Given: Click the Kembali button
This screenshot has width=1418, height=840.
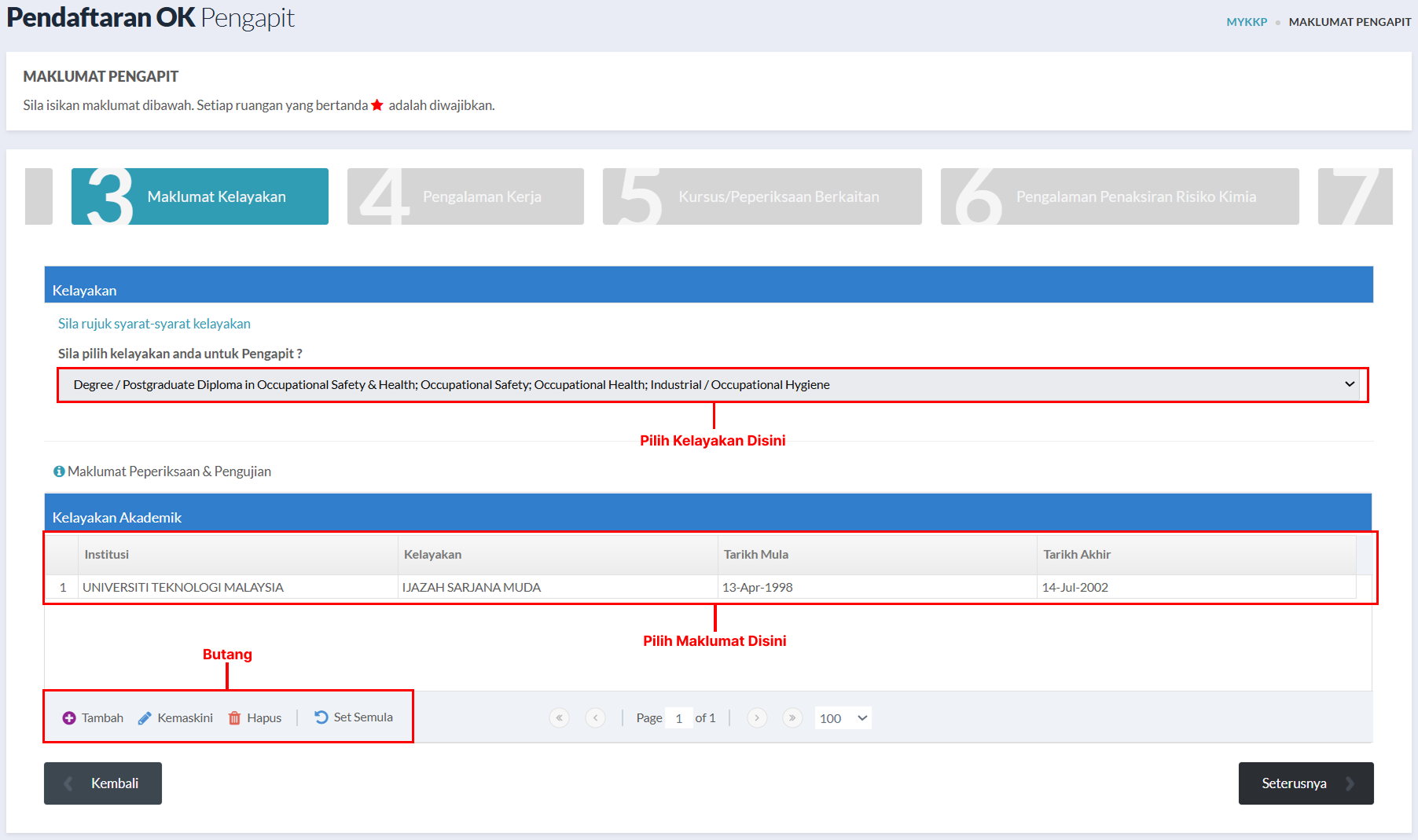Looking at the screenshot, I should [x=103, y=783].
